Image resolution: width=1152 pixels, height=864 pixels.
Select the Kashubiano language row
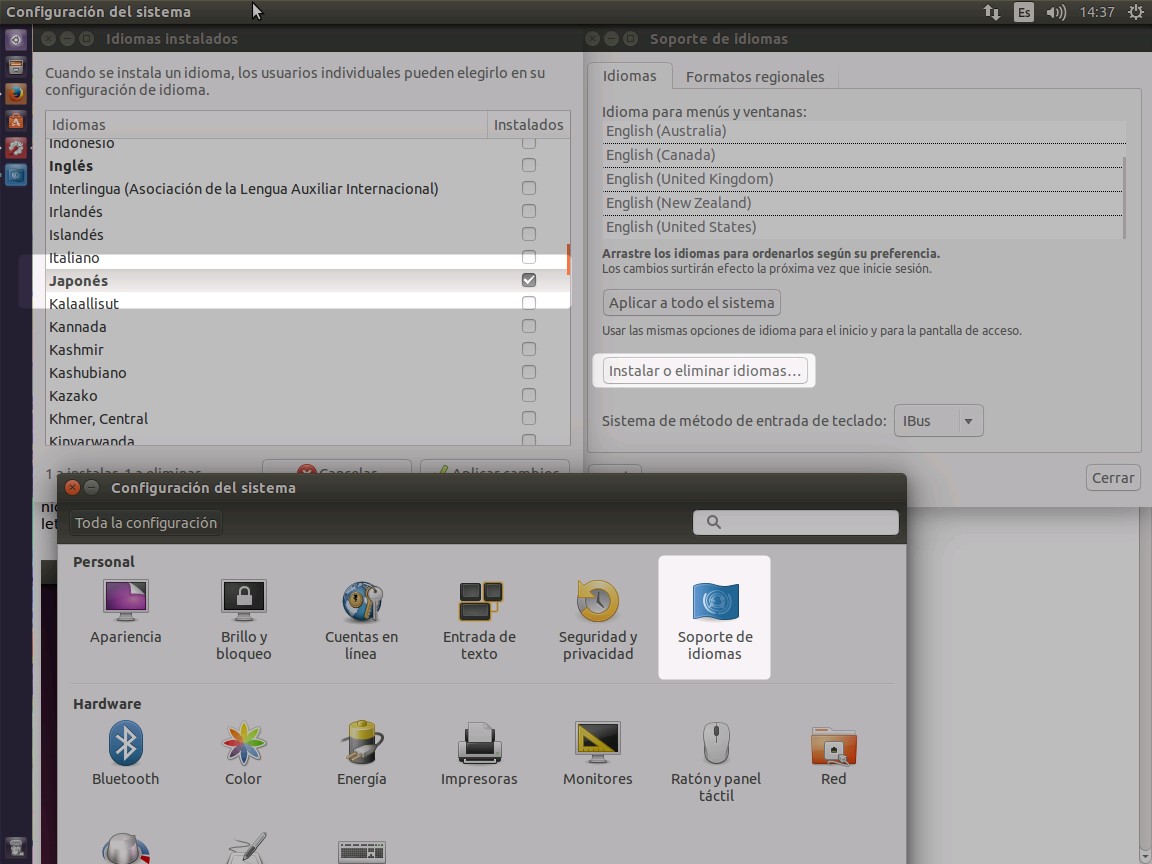pyautogui.click(x=307, y=372)
